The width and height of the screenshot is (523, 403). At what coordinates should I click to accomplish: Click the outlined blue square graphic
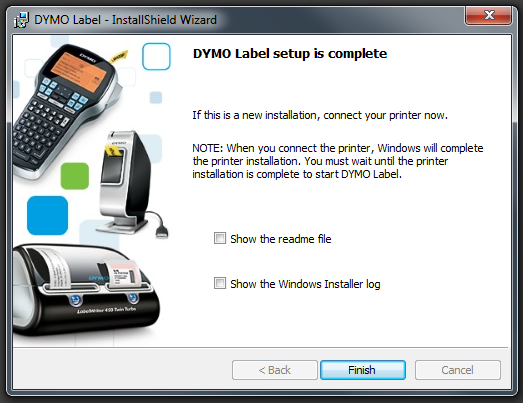coord(156,56)
